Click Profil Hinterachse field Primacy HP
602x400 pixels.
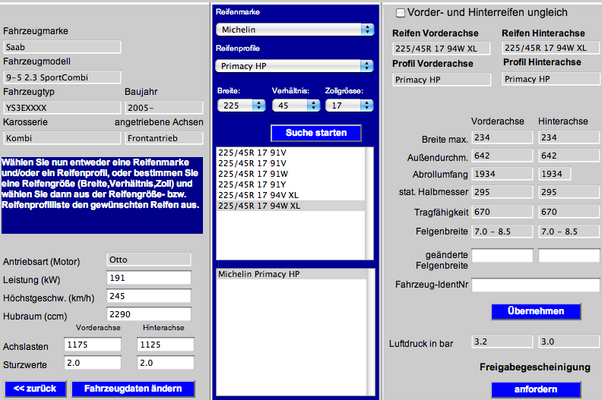pos(551,79)
